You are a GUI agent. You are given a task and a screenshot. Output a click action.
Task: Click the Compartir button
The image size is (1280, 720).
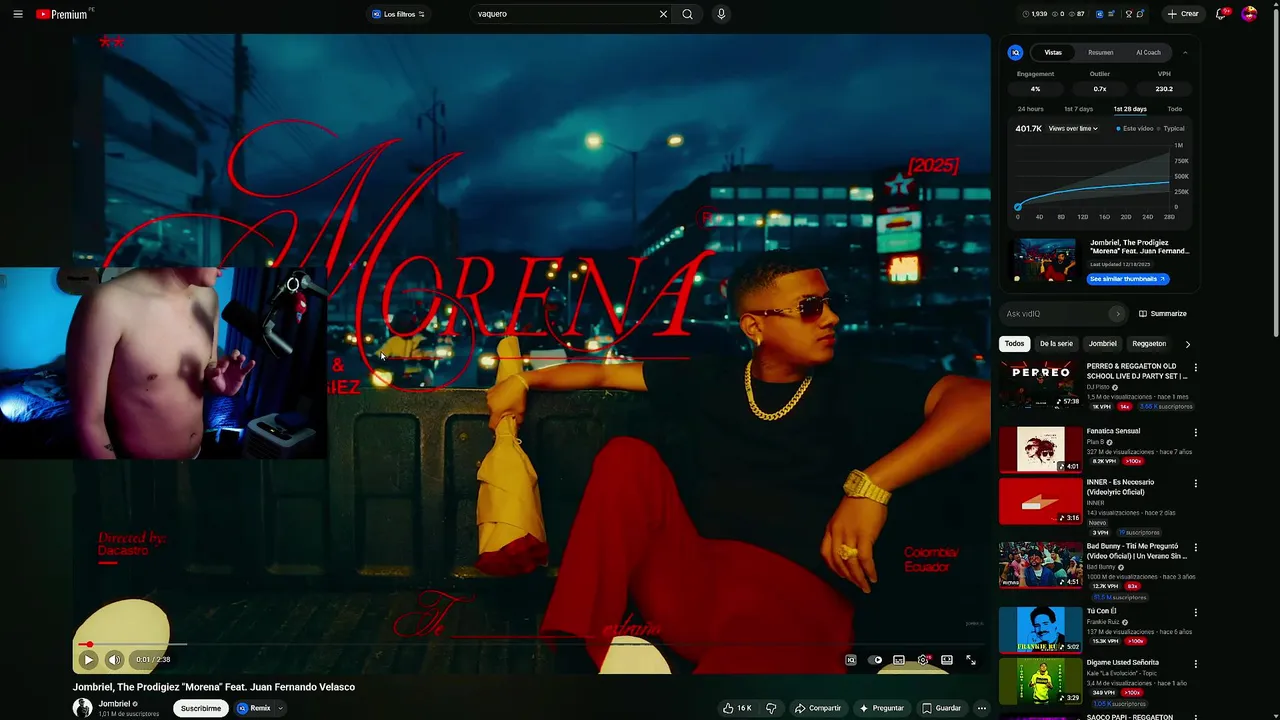tap(817, 708)
